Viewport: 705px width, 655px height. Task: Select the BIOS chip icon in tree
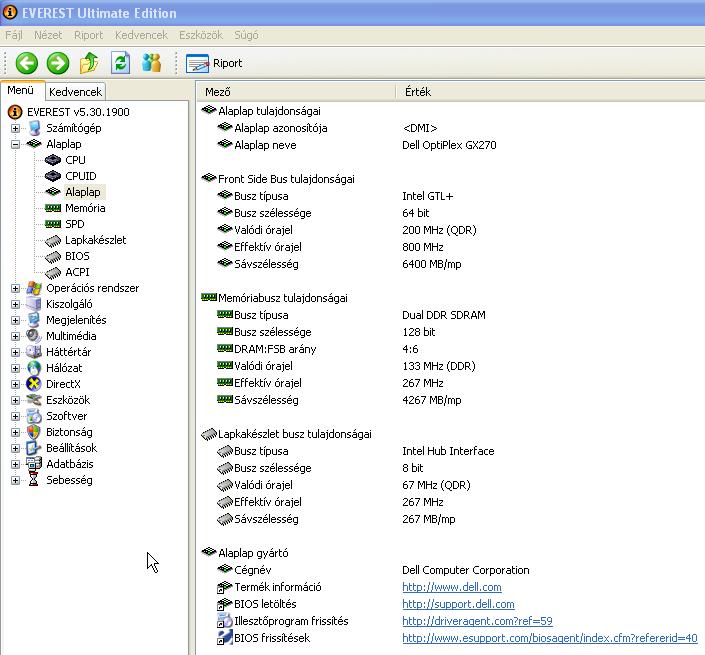[53, 257]
